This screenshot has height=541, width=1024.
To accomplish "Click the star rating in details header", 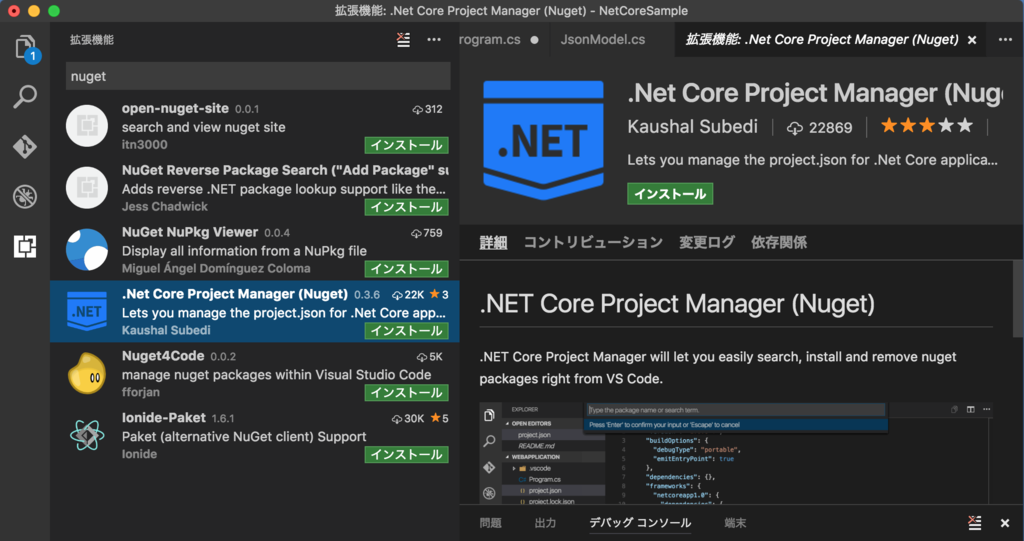I will (927, 125).
